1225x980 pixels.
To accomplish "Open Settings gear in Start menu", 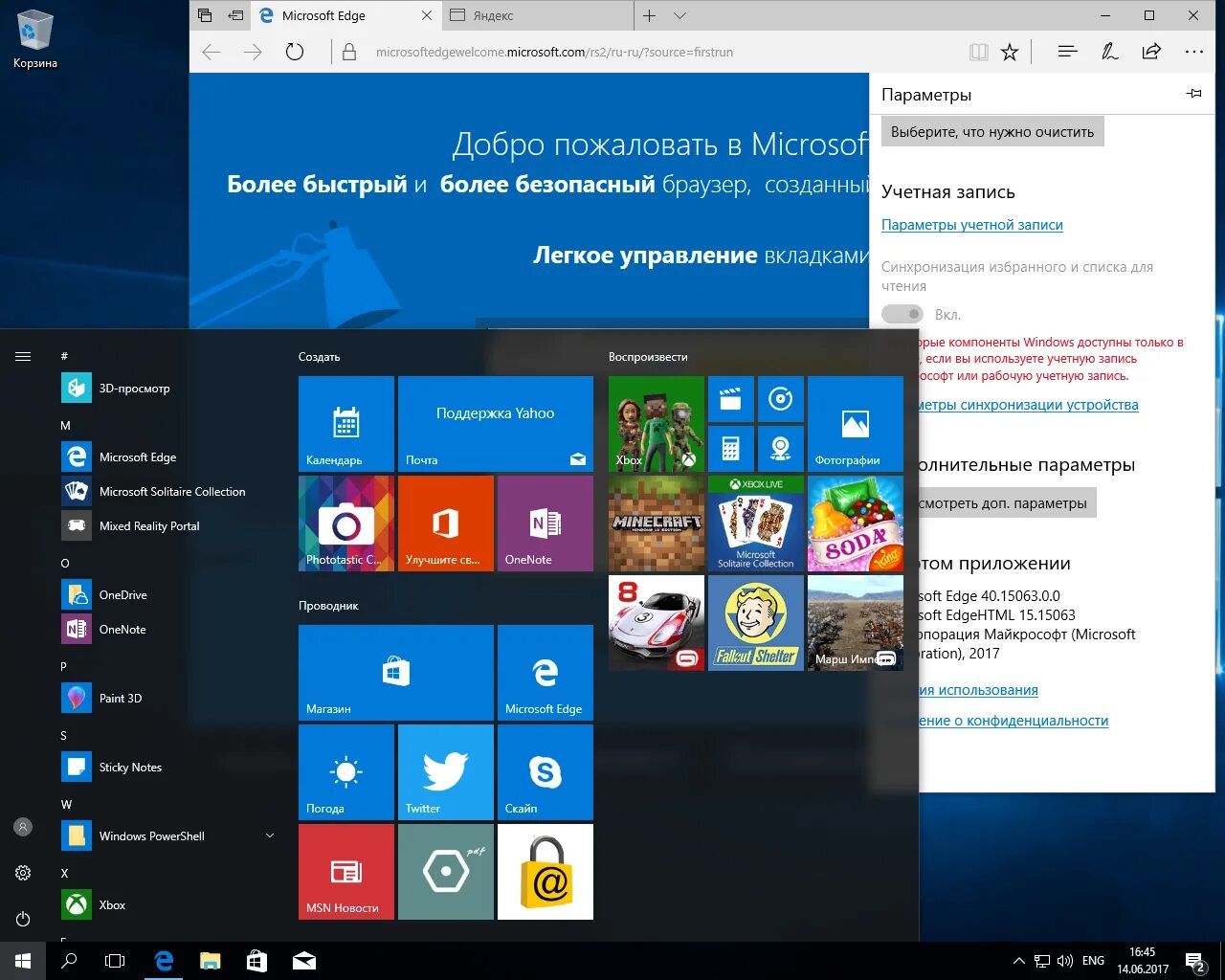I will [x=23, y=873].
